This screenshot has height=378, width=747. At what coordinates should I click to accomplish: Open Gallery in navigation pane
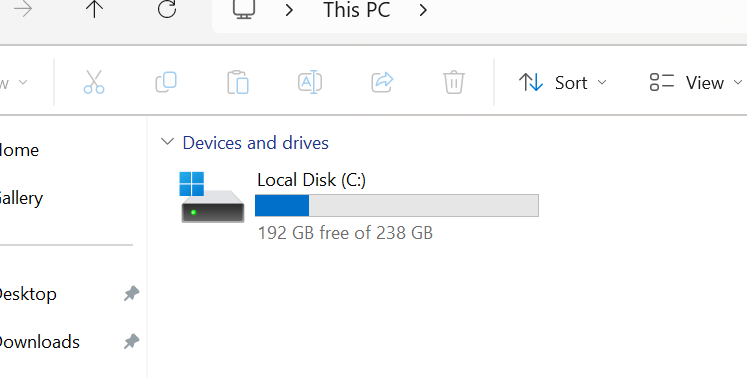coord(21,198)
